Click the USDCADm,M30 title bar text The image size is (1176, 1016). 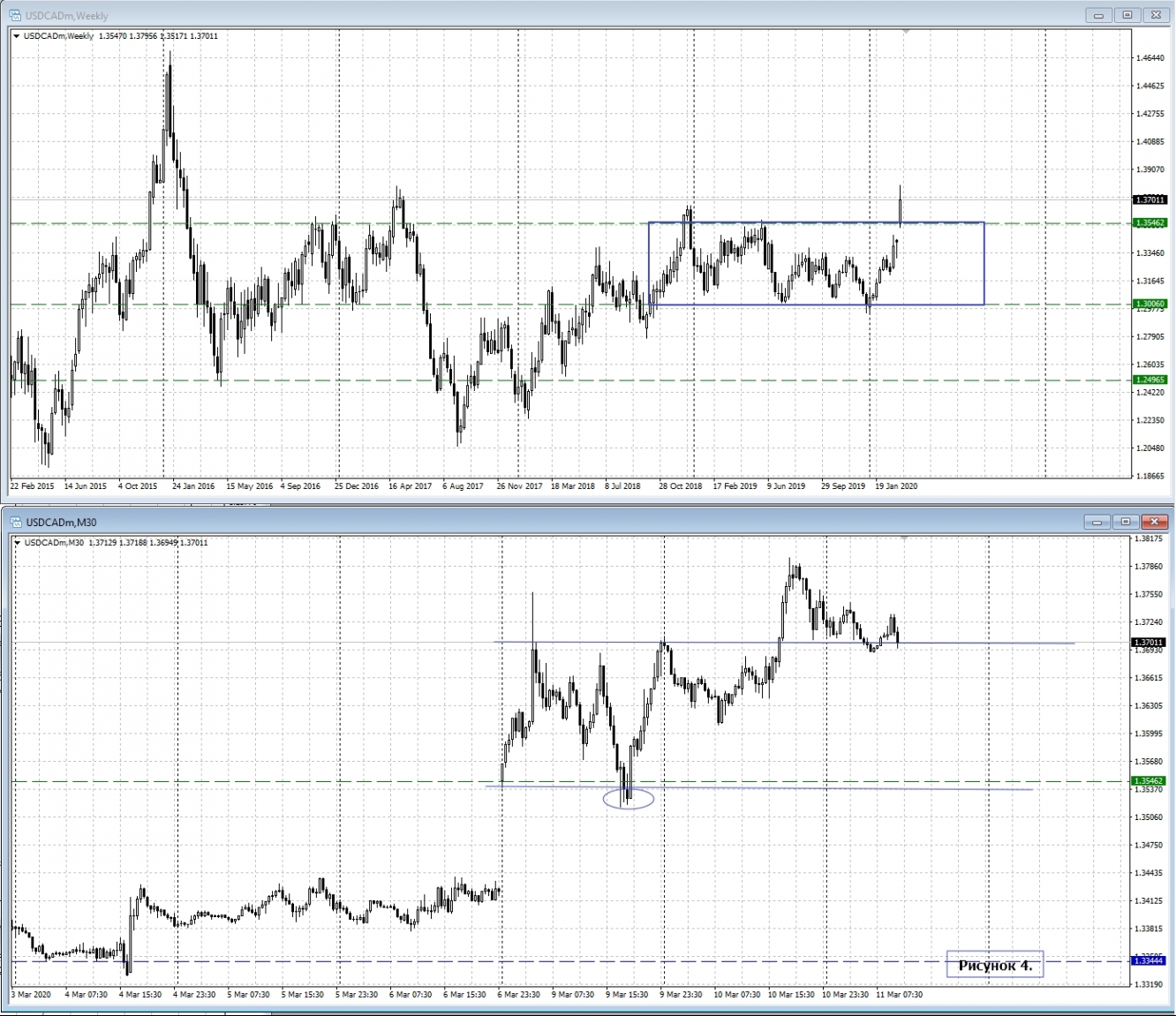click(x=62, y=523)
